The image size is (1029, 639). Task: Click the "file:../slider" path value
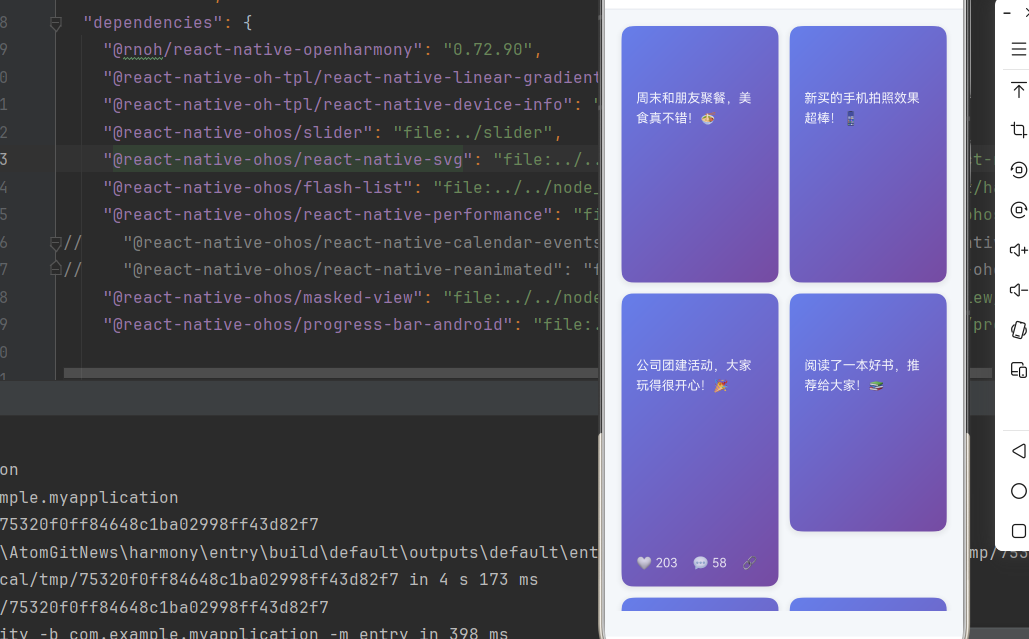[472, 133]
